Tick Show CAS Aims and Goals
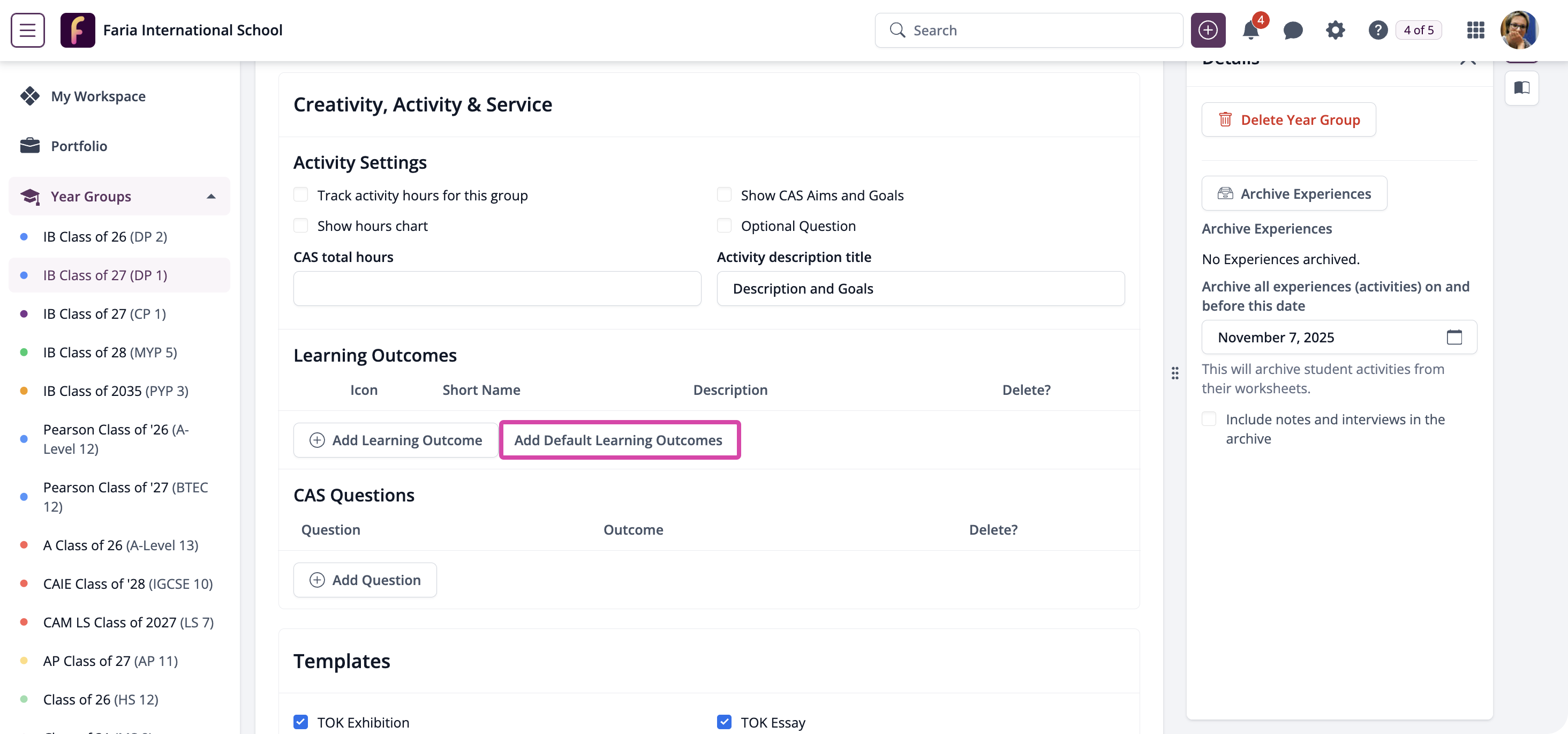Screen dimensions: 1568x734 coord(723,195)
